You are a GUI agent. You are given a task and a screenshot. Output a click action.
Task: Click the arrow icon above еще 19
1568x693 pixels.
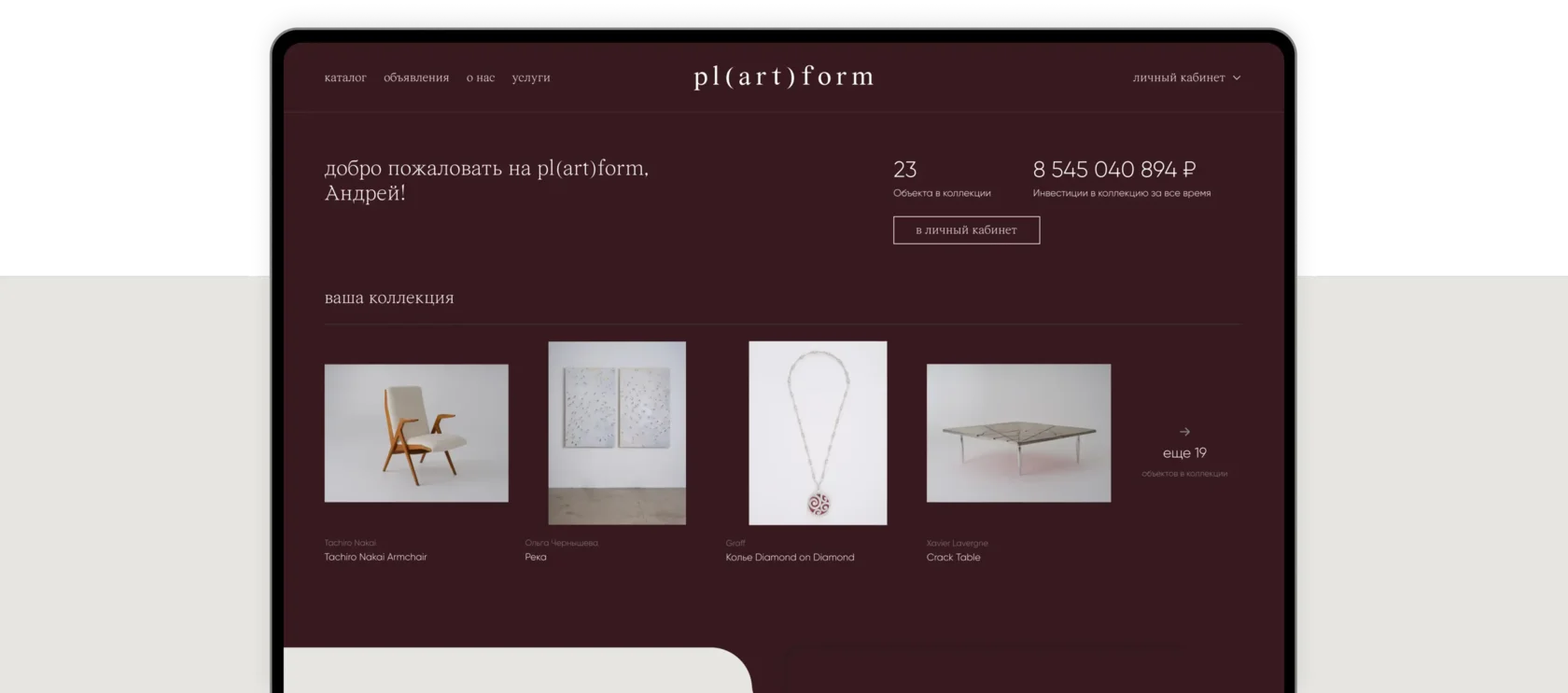click(x=1184, y=432)
